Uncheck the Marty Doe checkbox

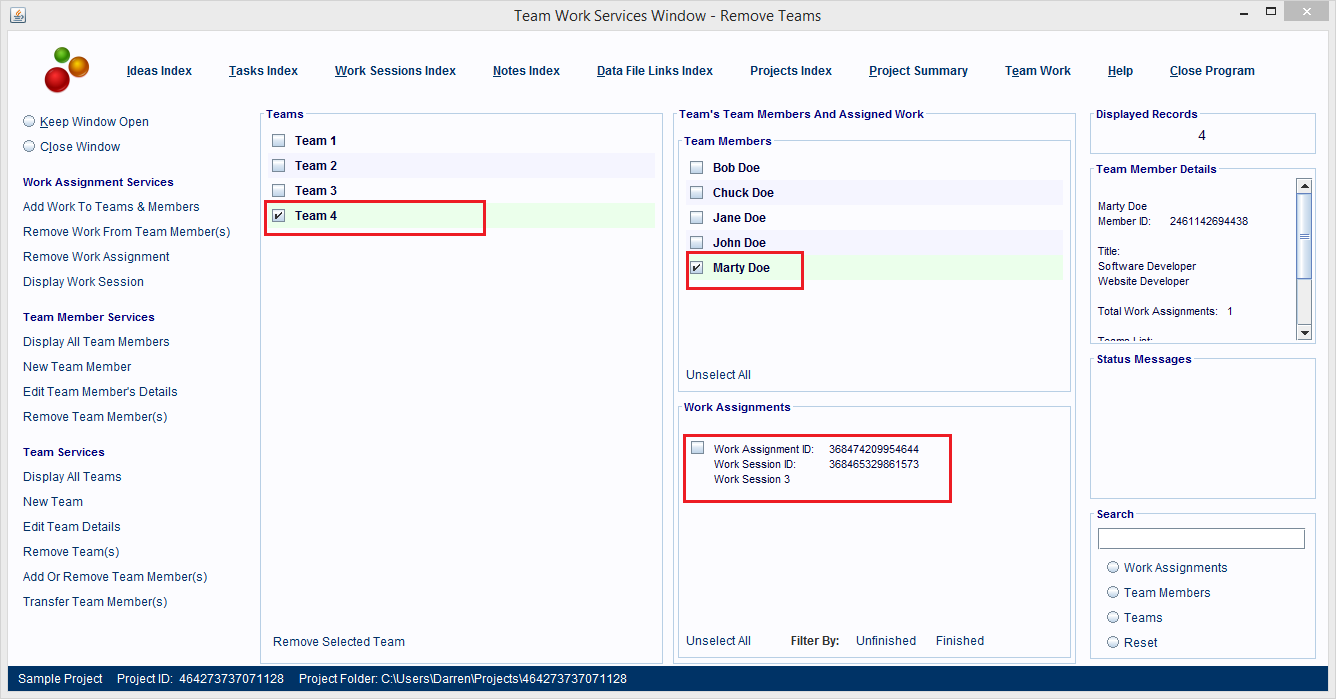(697, 268)
